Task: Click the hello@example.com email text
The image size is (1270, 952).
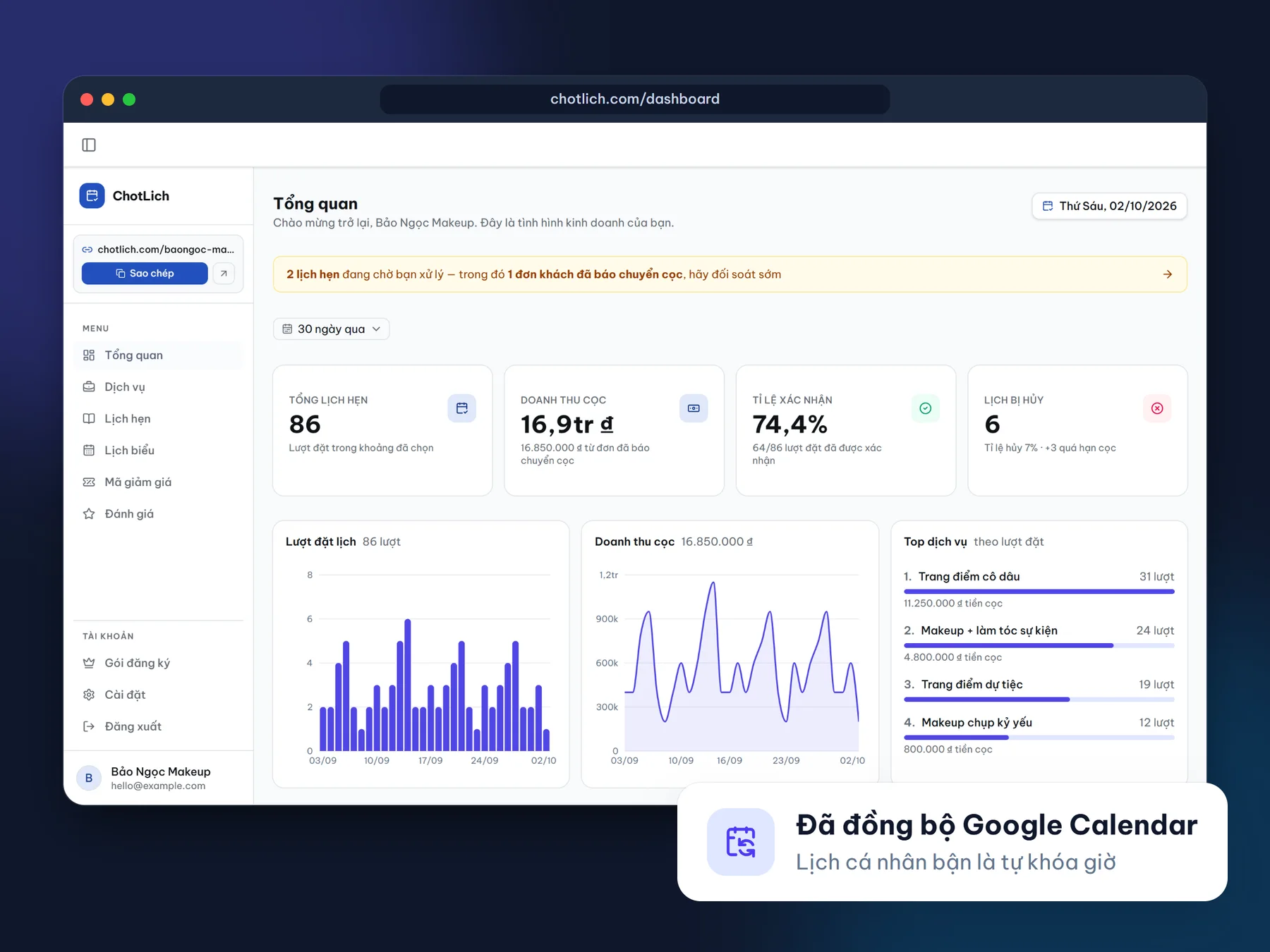Action: click(x=158, y=786)
